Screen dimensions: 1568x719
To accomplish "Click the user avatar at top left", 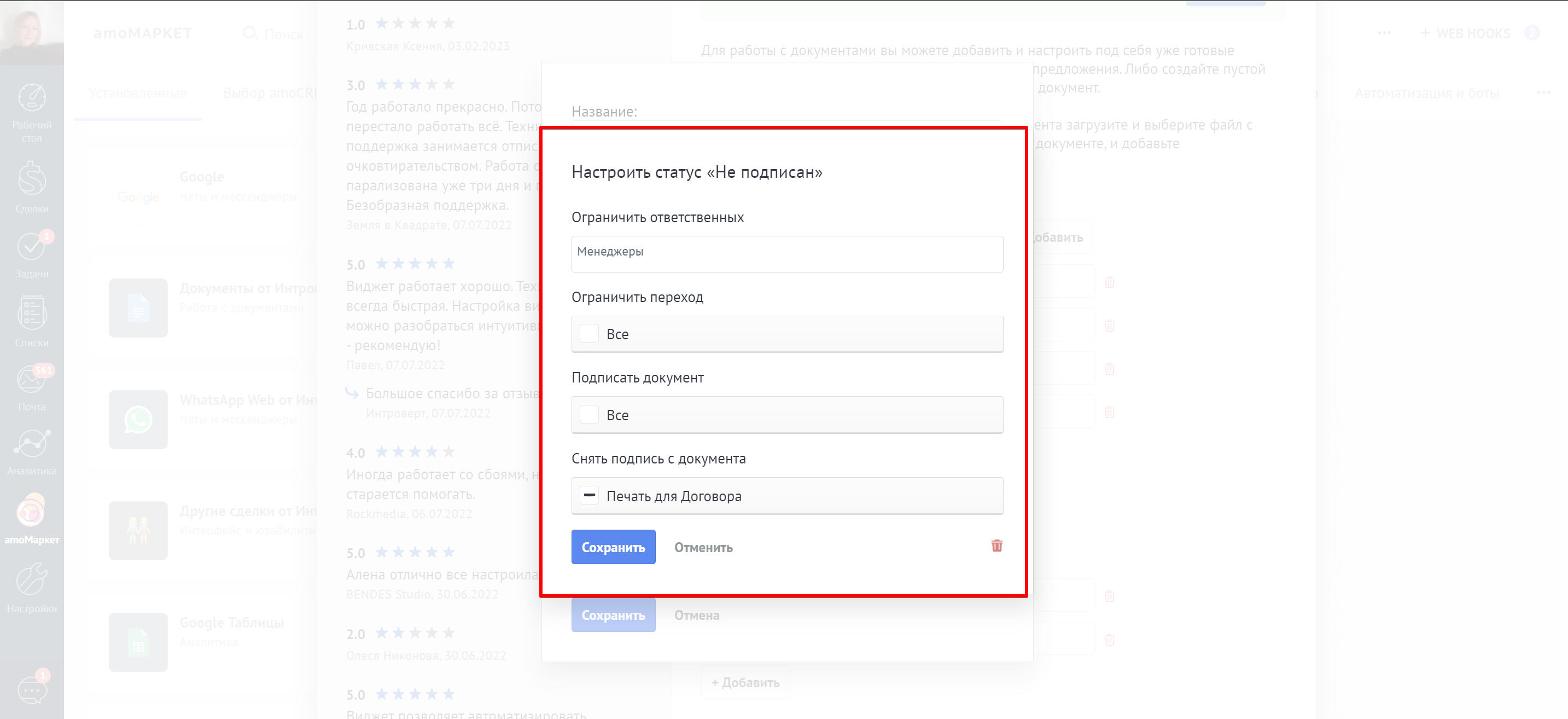I will (x=32, y=32).
